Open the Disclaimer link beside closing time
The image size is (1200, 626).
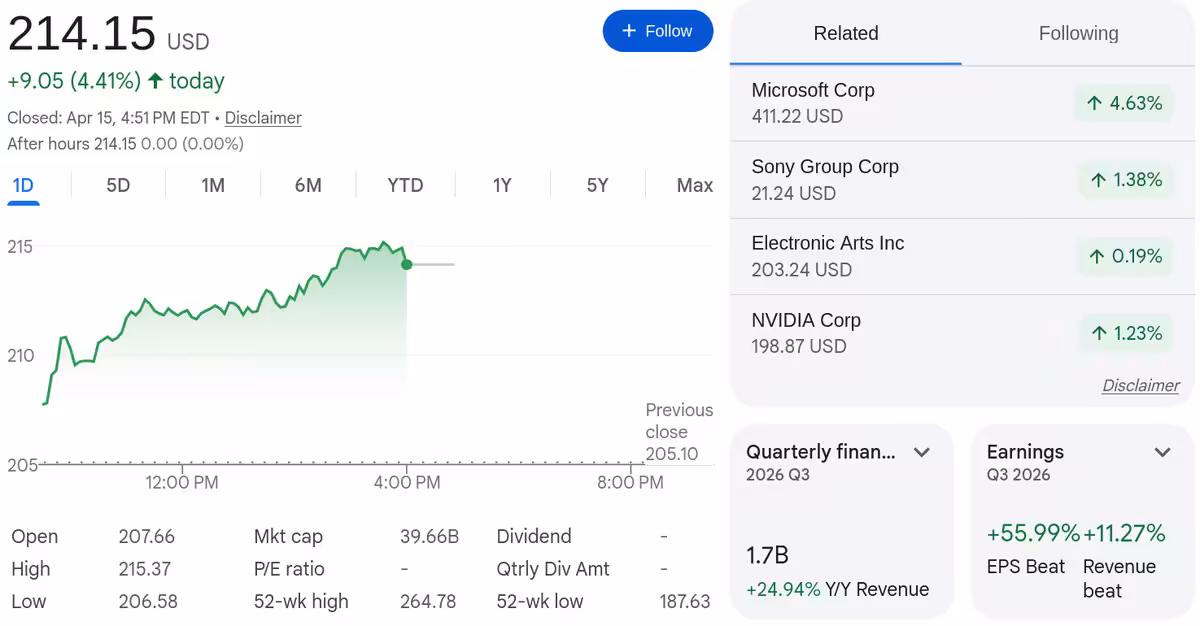(x=263, y=118)
